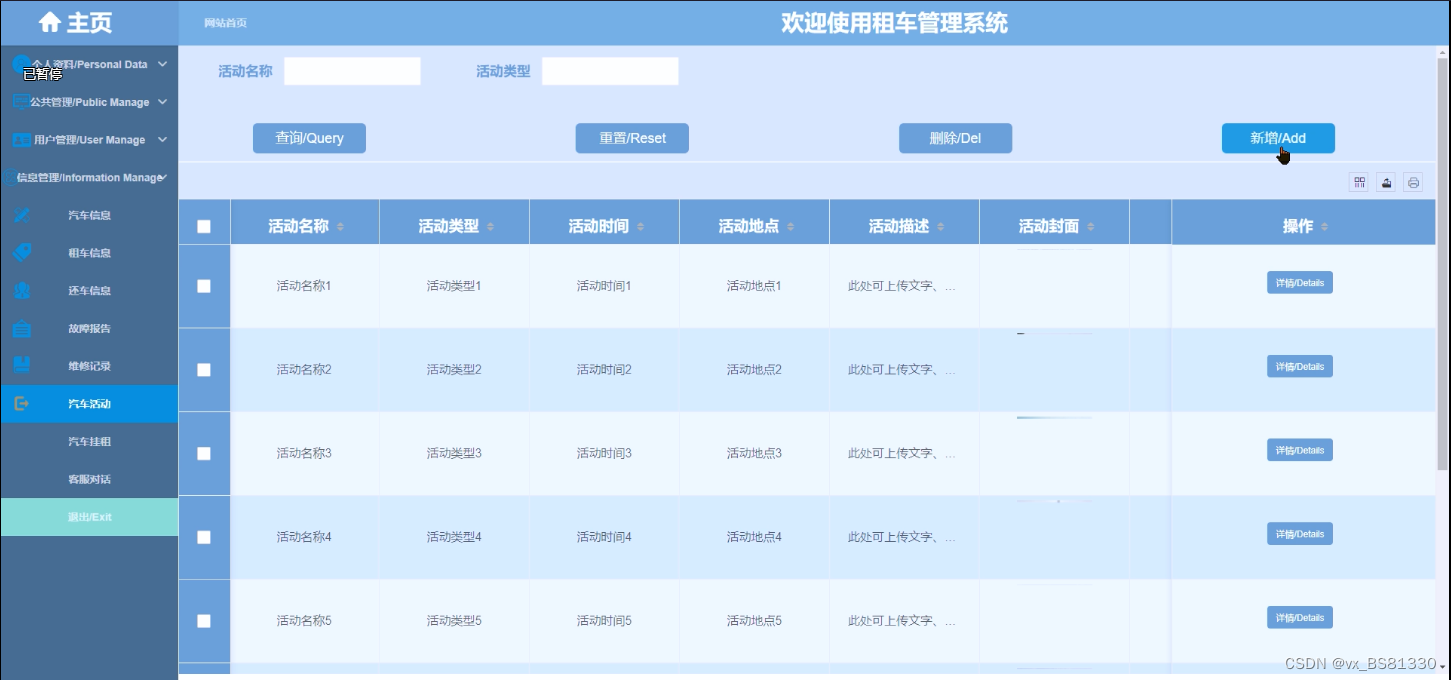Click the export icon above the table
1451x680 pixels.
coord(1386,182)
